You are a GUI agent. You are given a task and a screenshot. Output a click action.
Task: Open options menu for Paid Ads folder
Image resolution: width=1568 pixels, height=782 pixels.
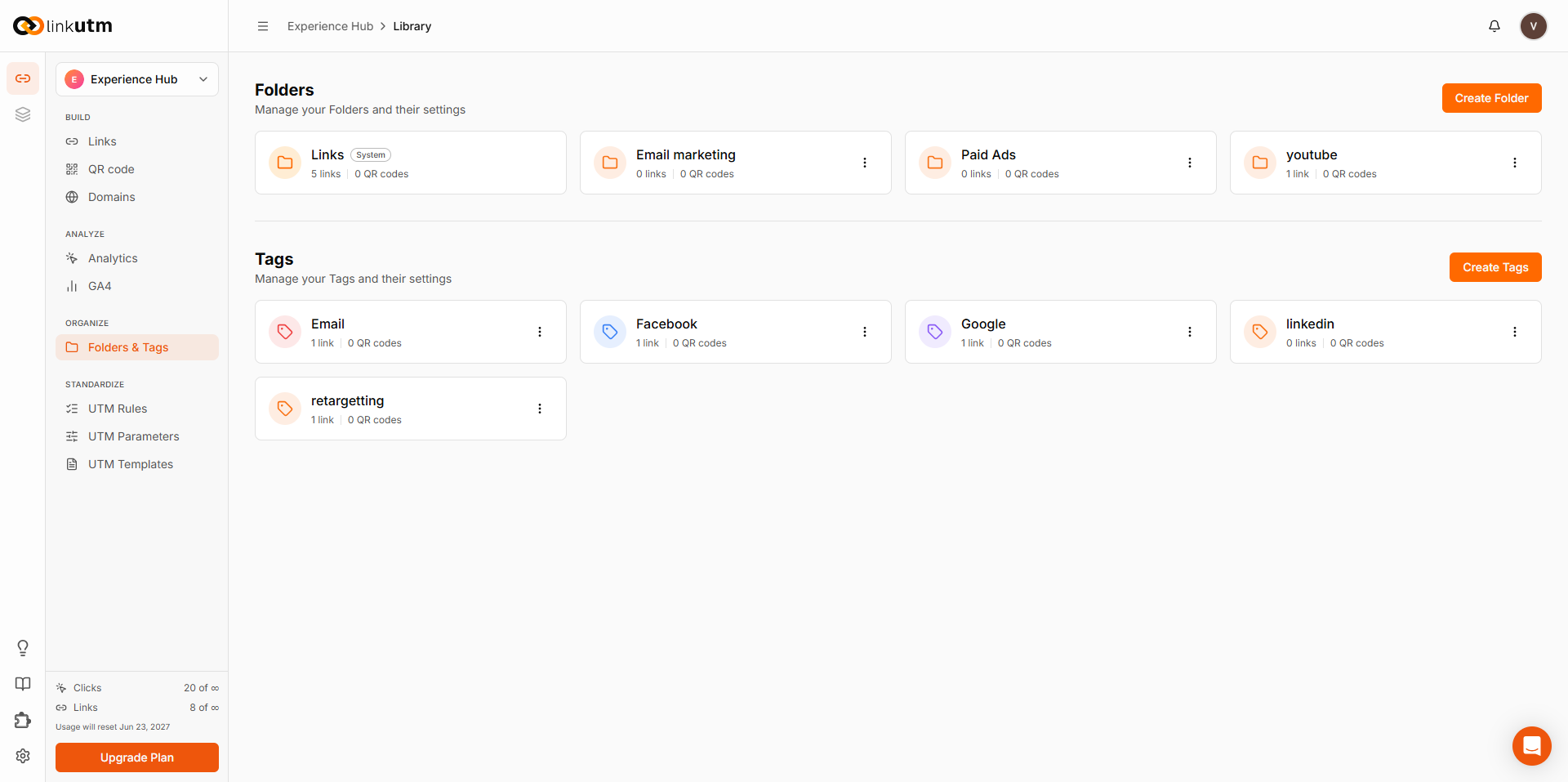1190,163
